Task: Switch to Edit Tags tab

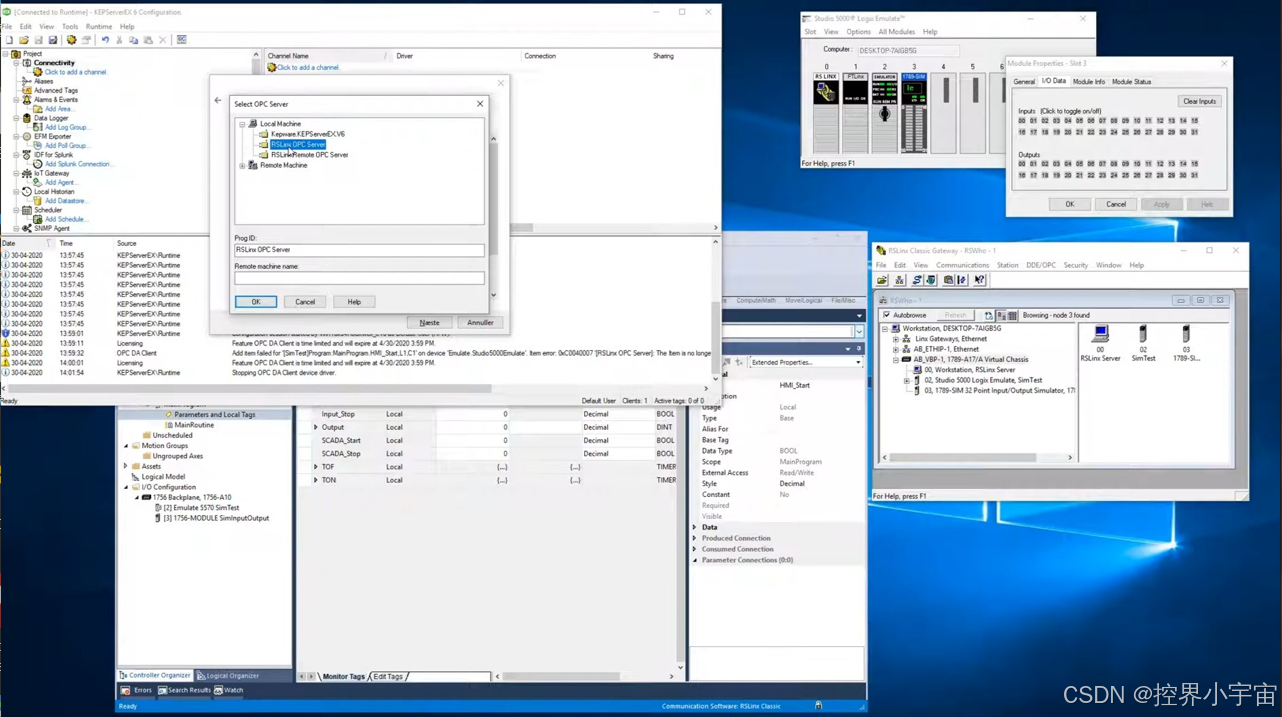Action: tap(388, 677)
